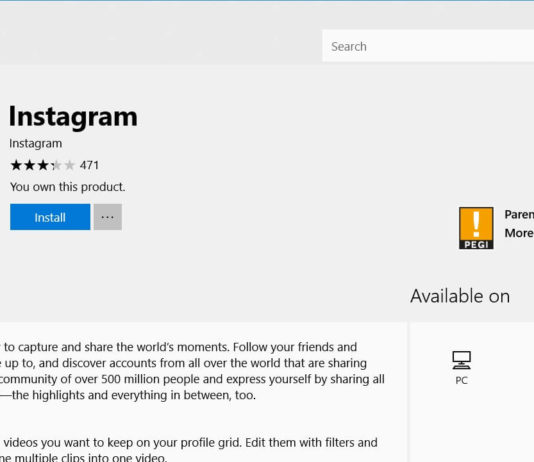Click the 'community of over 500 million people' description line

tap(192, 379)
